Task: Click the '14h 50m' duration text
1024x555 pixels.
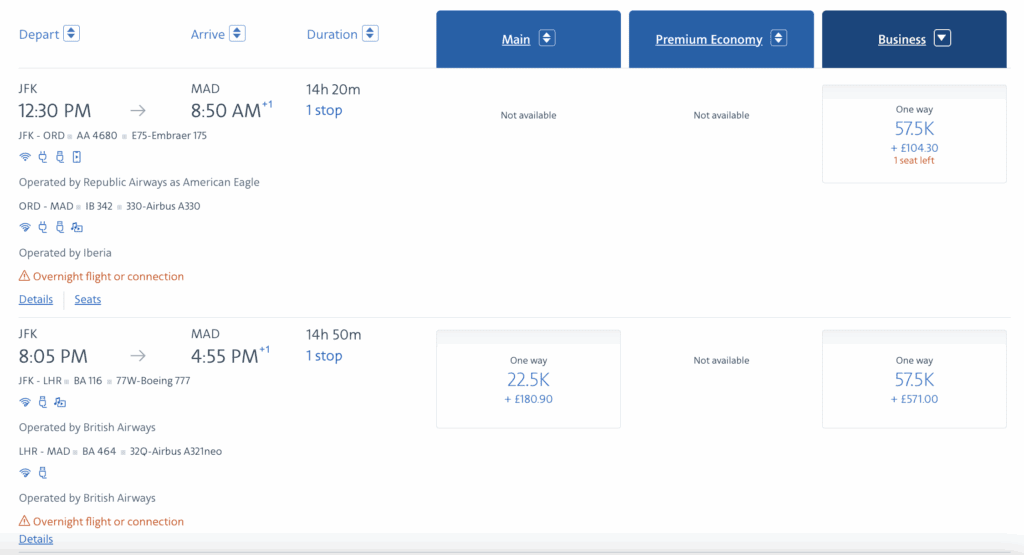Action: (x=334, y=335)
